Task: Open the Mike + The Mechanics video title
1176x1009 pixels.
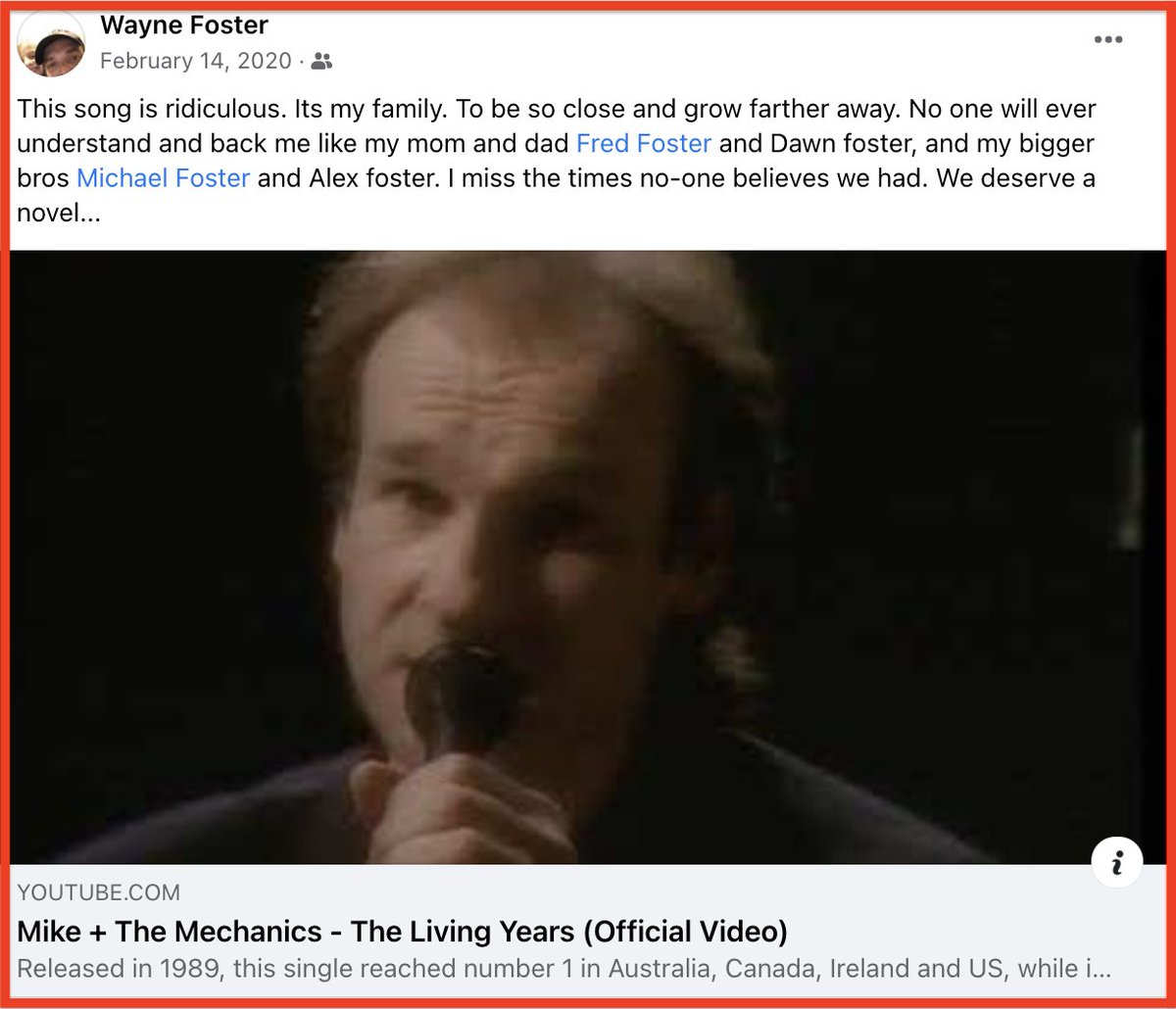Action: coord(403,931)
